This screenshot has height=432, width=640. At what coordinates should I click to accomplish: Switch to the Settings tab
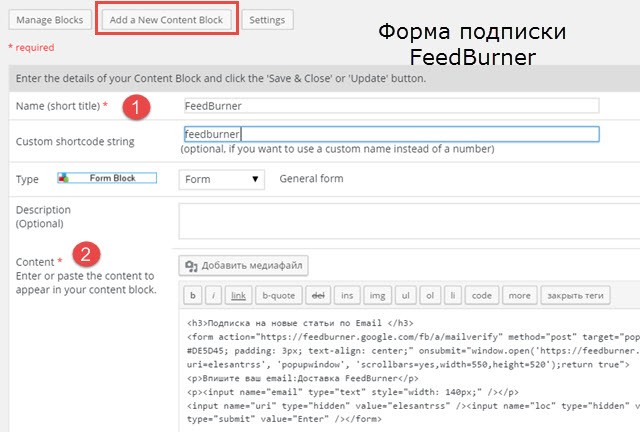pyautogui.click(x=267, y=20)
